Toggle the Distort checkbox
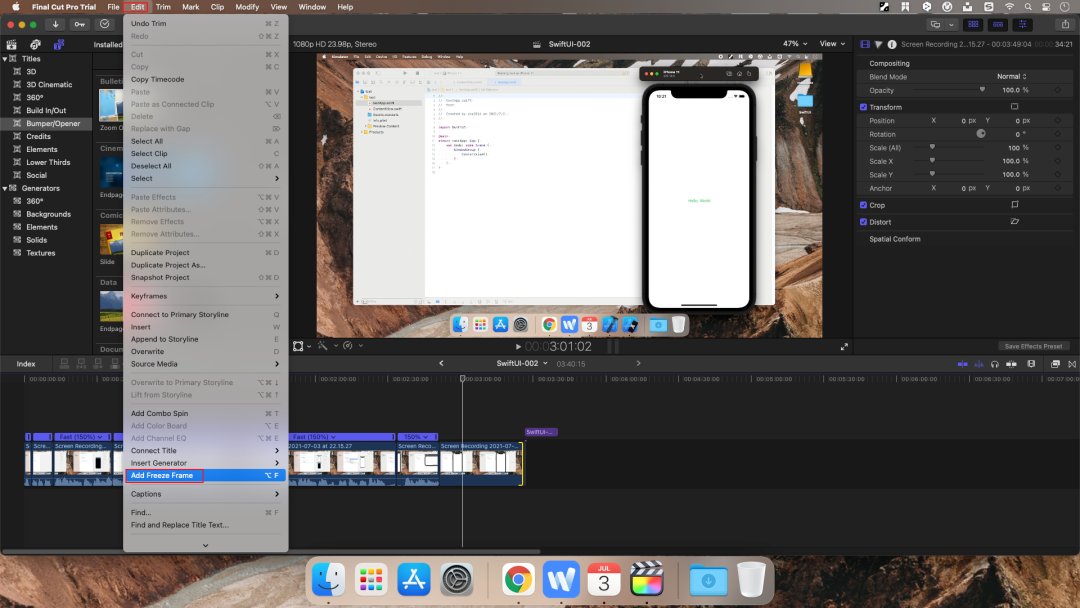The image size is (1080, 608). point(864,222)
